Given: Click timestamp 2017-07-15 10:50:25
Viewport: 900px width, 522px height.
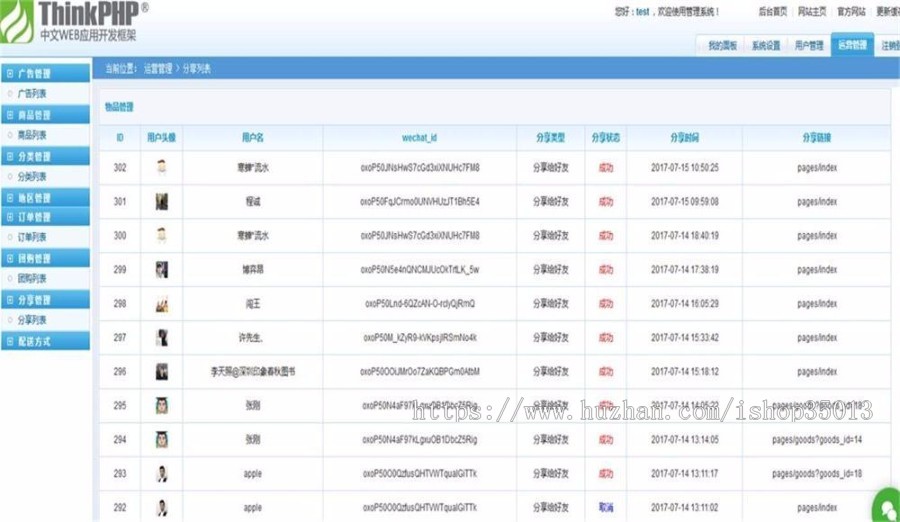Looking at the screenshot, I should [x=685, y=168].
